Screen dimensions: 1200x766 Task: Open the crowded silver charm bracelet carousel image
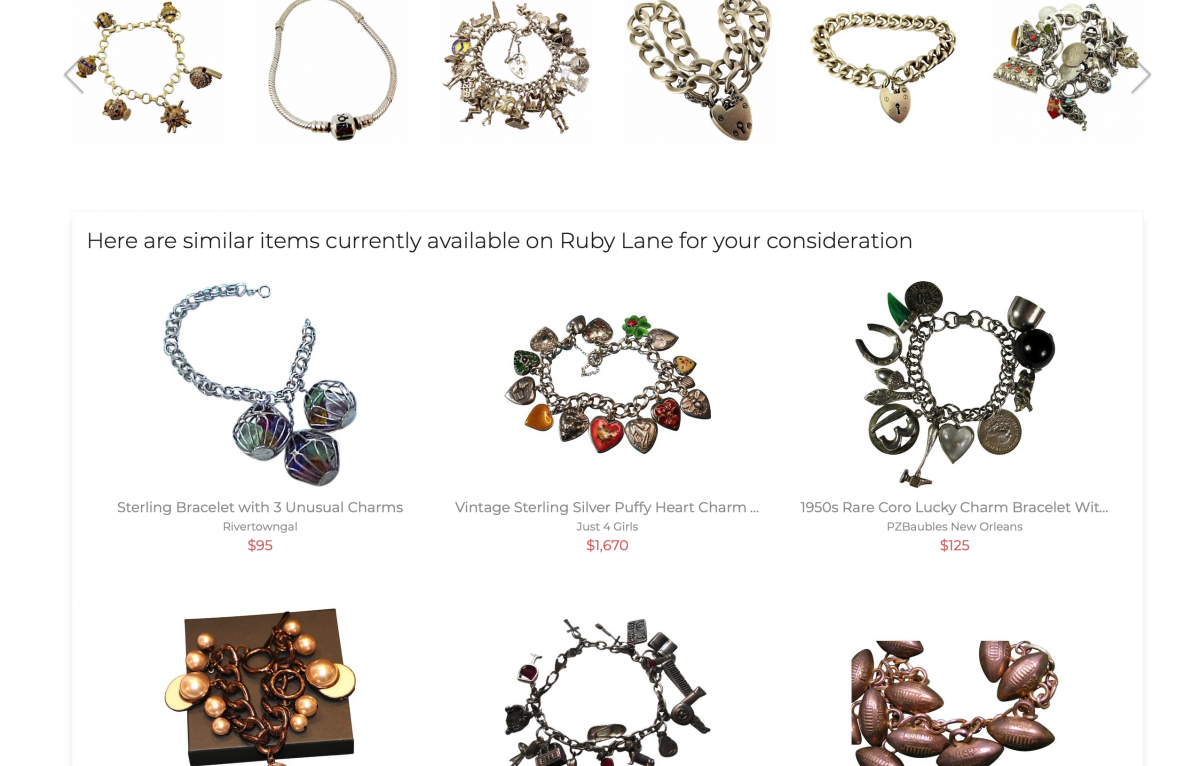(516, 68)
